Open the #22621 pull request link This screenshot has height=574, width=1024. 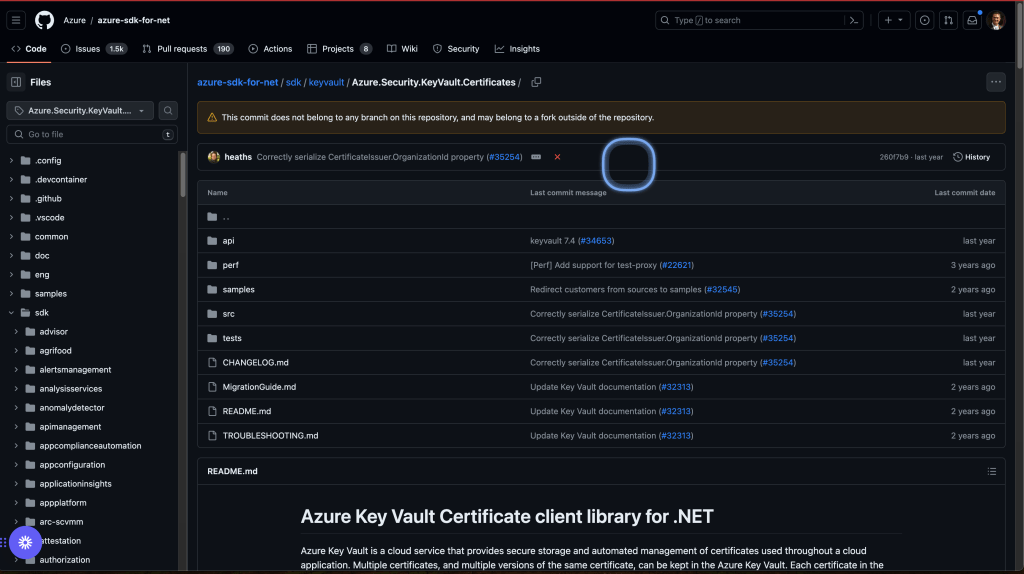[676, 265]
